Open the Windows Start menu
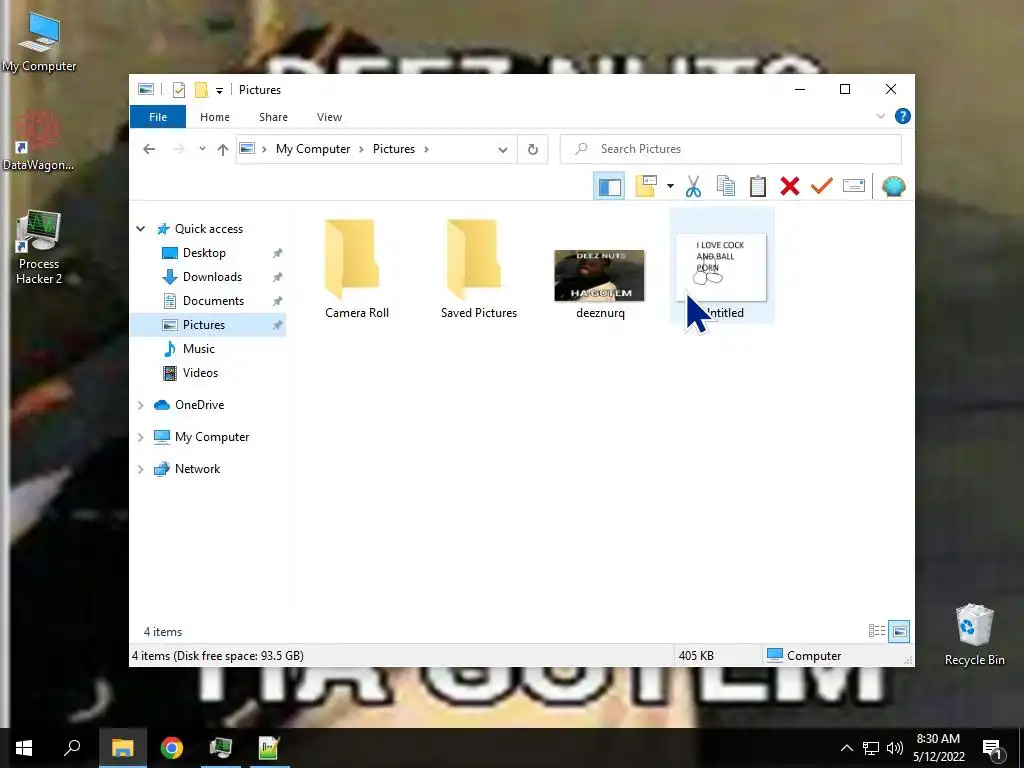The image size is (1024, 768). (x=24, y=748)
